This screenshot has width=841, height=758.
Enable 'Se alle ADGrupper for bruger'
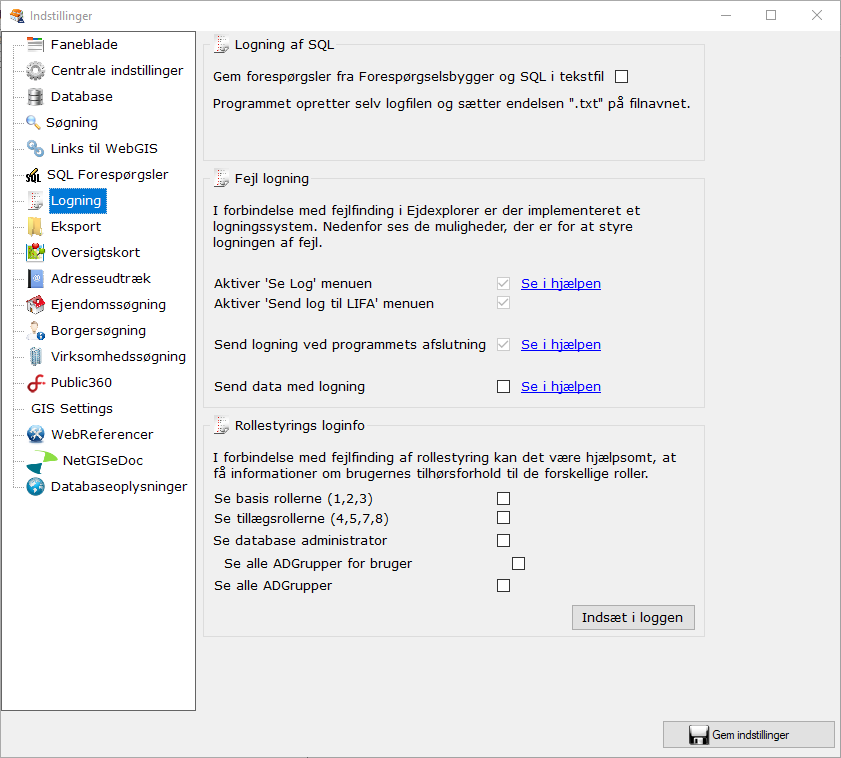click(x=518, y=564)
